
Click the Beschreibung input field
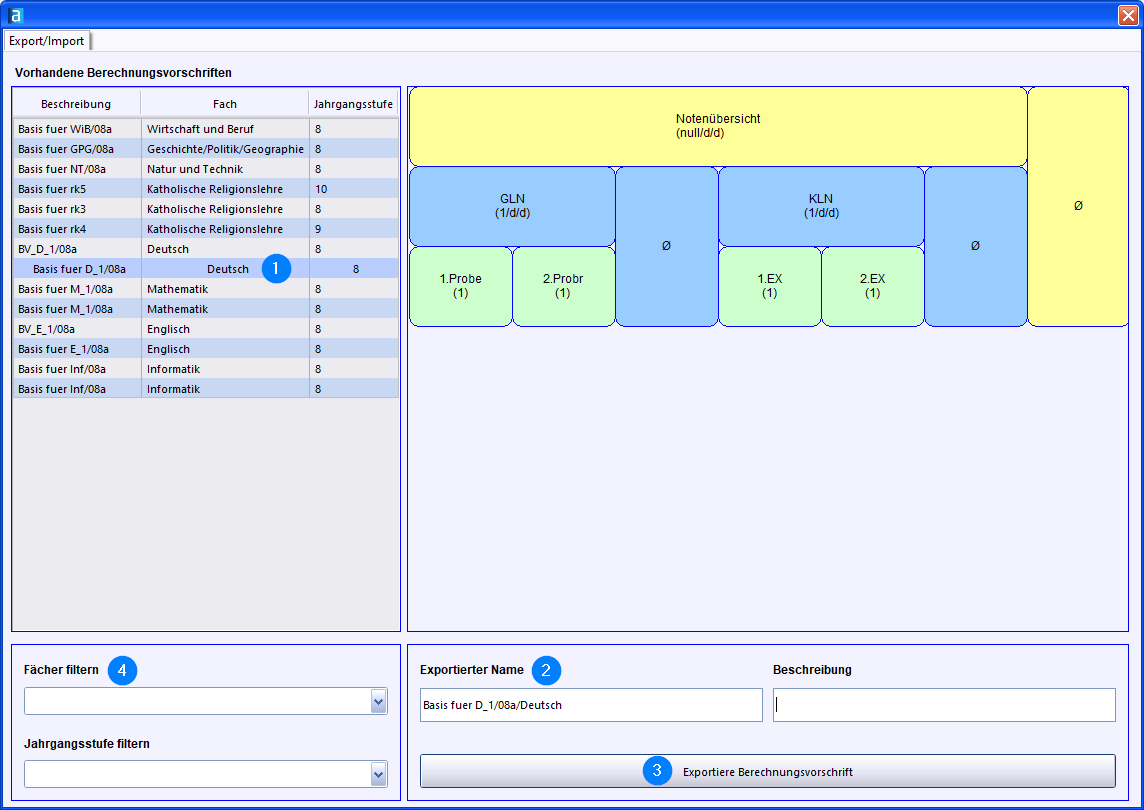point(944,705)
